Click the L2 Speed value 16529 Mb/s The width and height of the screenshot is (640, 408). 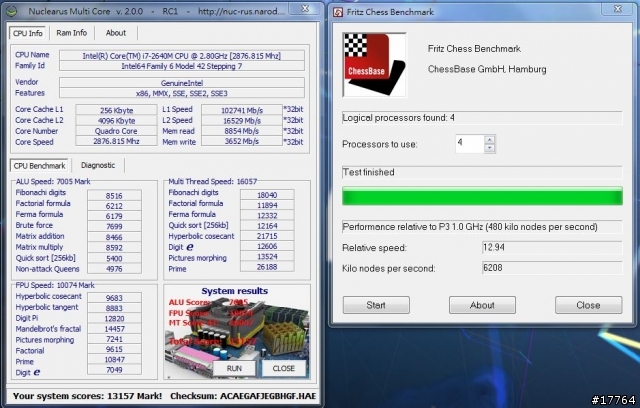[242, 121]
